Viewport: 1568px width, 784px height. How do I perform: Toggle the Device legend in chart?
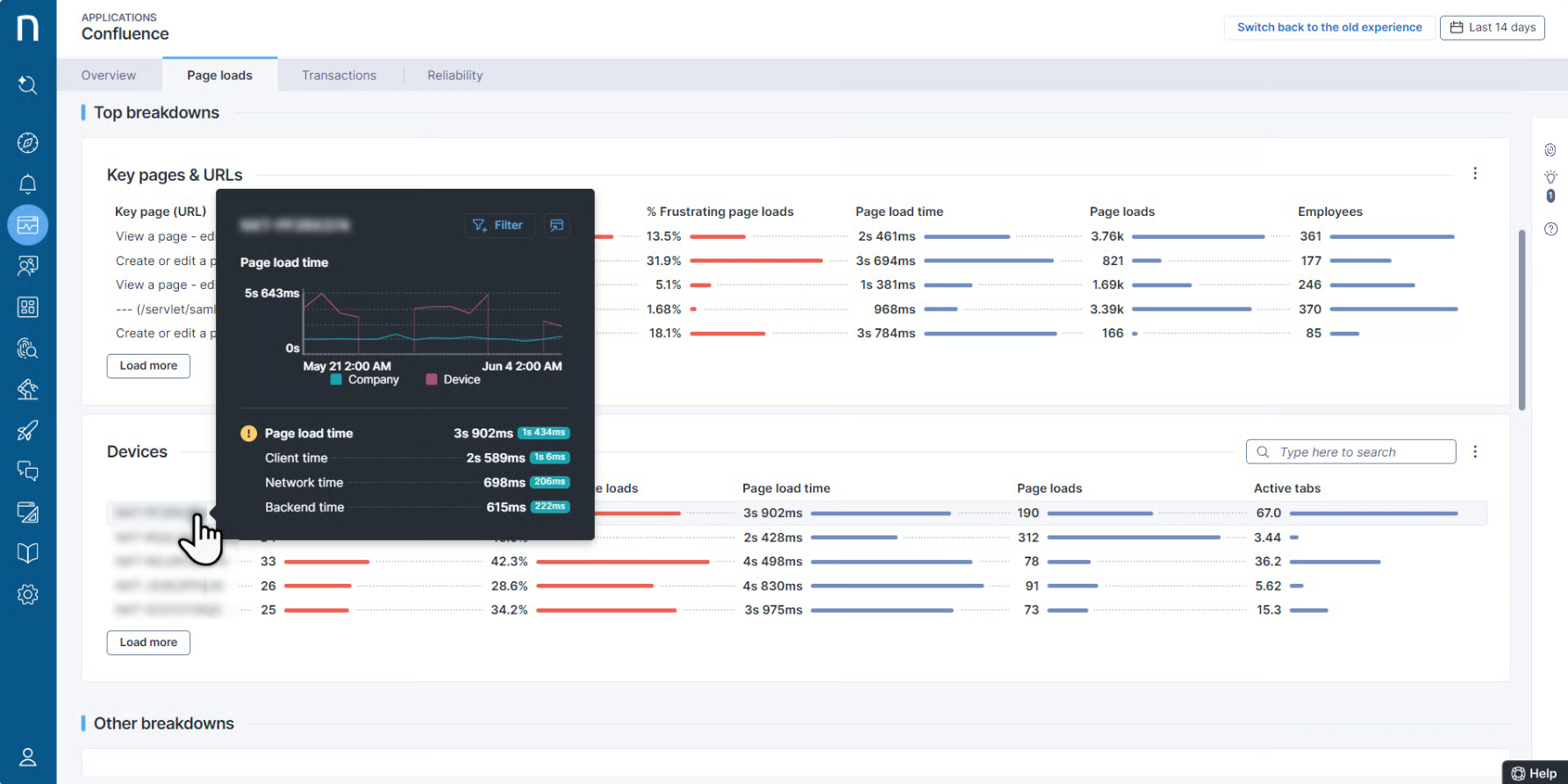click(x=454, y=380)
